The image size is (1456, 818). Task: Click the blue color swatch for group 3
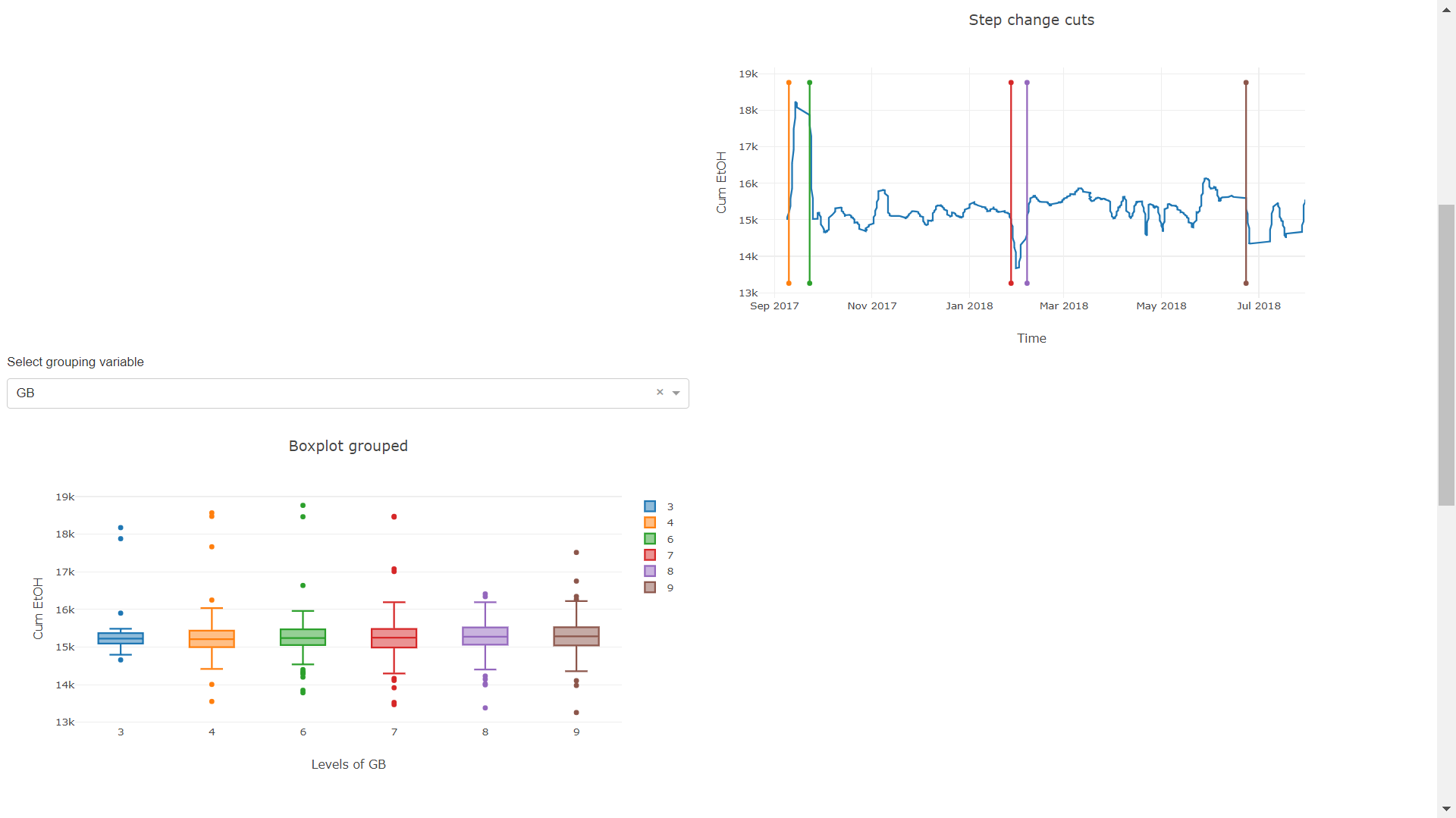click(649, 506)
